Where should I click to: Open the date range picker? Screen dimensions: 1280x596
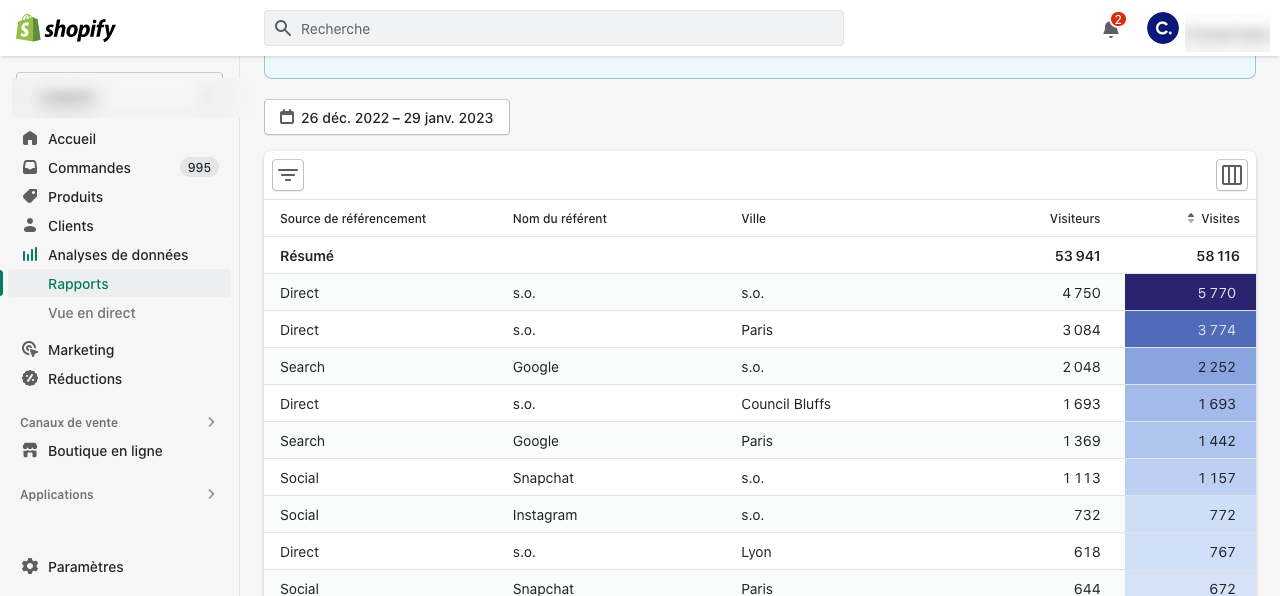tap(386, 117)
